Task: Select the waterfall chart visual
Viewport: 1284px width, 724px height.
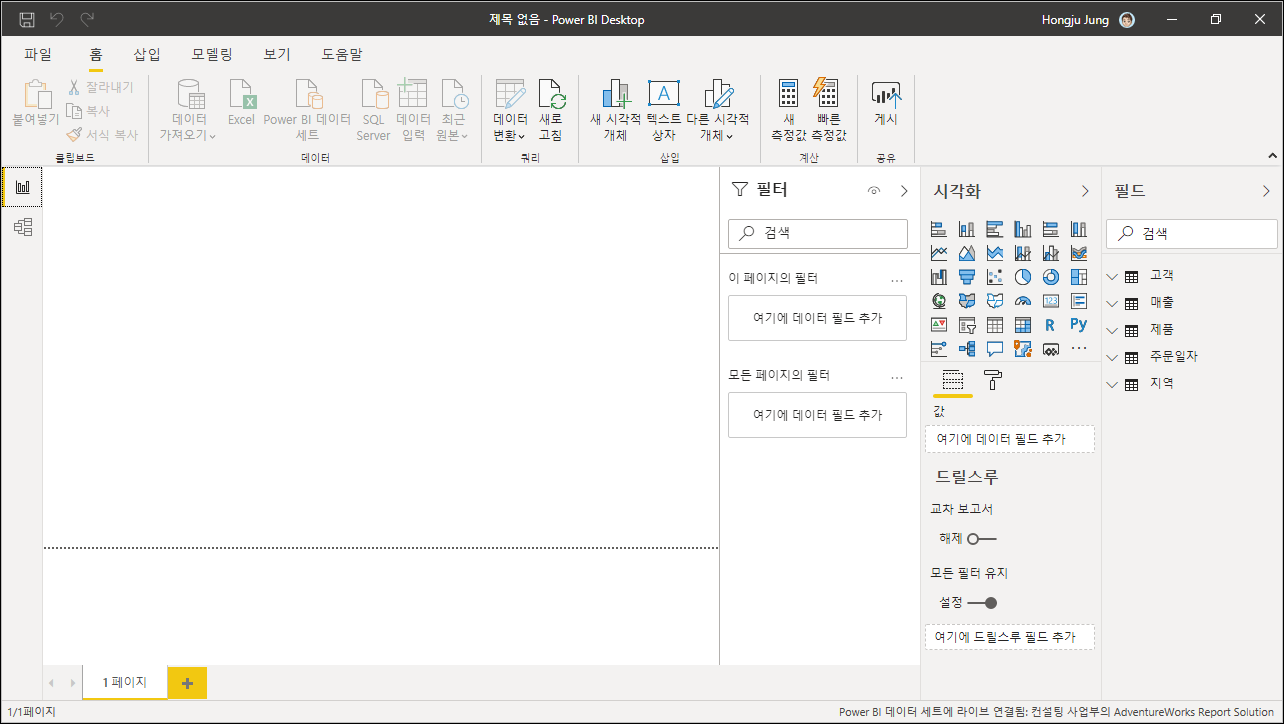Action: [938, 277]
